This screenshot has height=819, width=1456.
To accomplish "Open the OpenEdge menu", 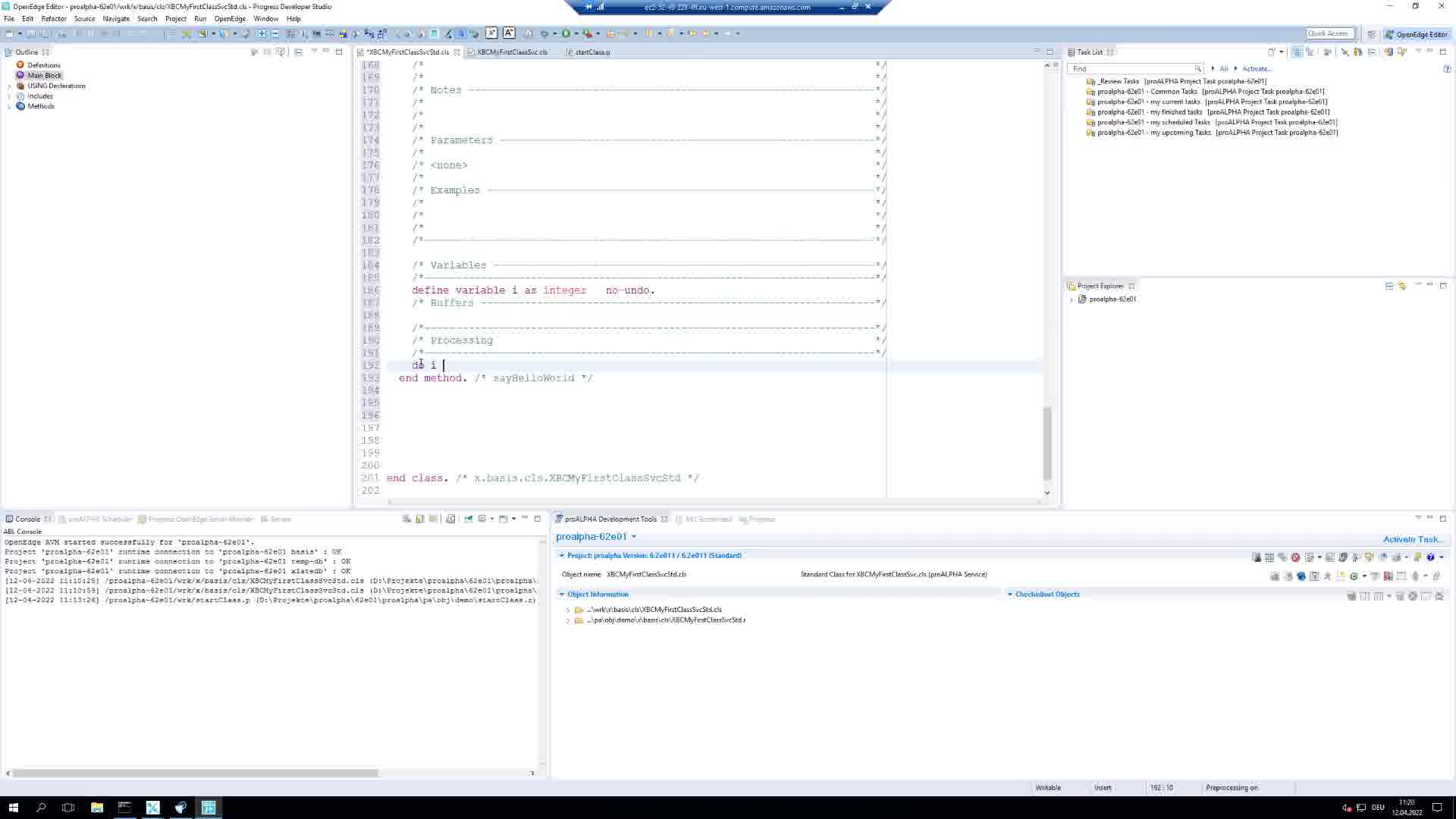I will pos(230,18).
